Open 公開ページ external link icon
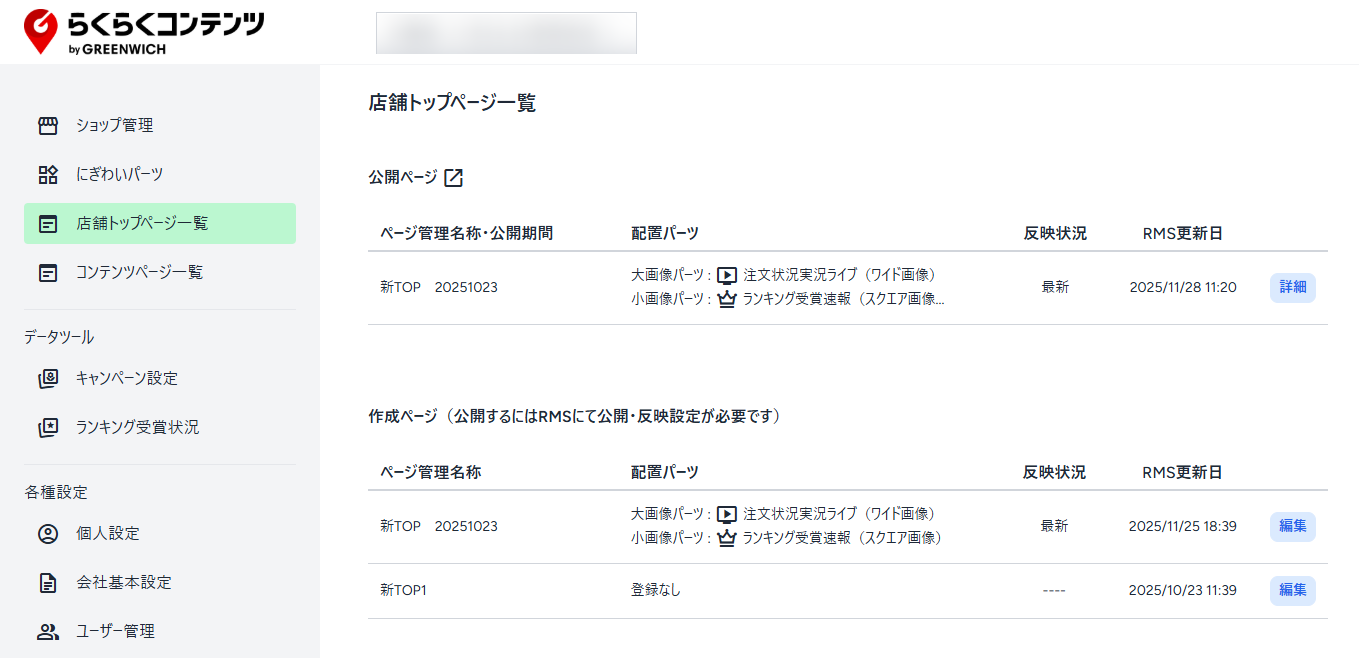This screenshot has height=658, width=1359. 454,178
